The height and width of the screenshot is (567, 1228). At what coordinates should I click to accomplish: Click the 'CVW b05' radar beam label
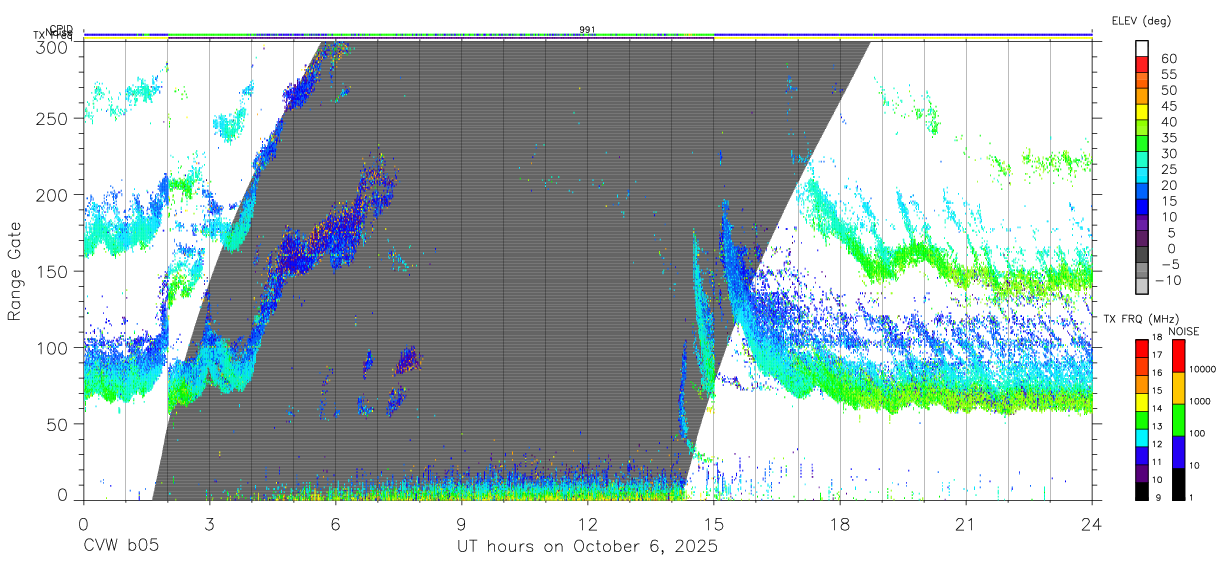point(122,547)
